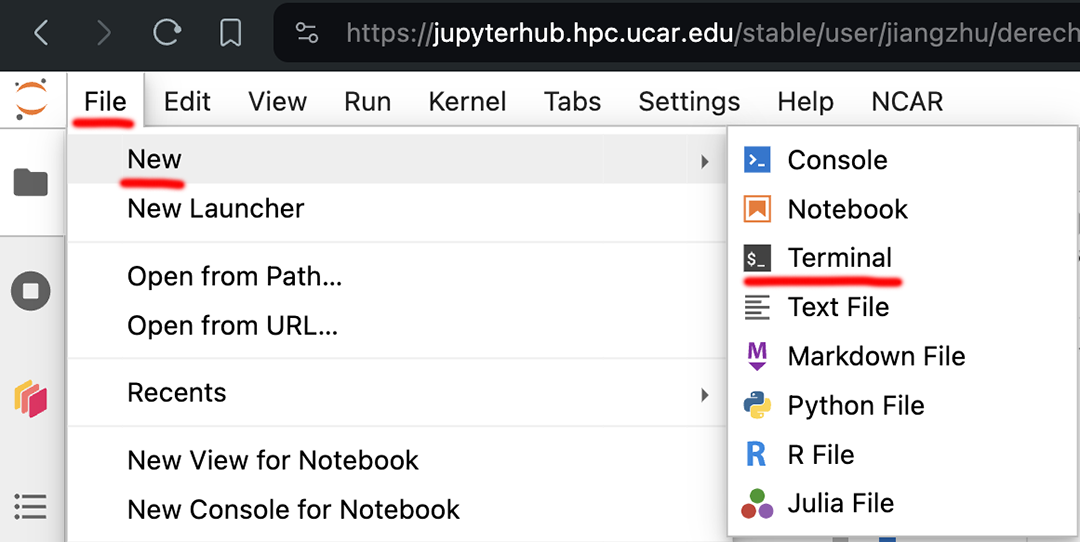
Task: Click the browser bookmark icon
Action: pyautogui.click(x=230, y=34)
